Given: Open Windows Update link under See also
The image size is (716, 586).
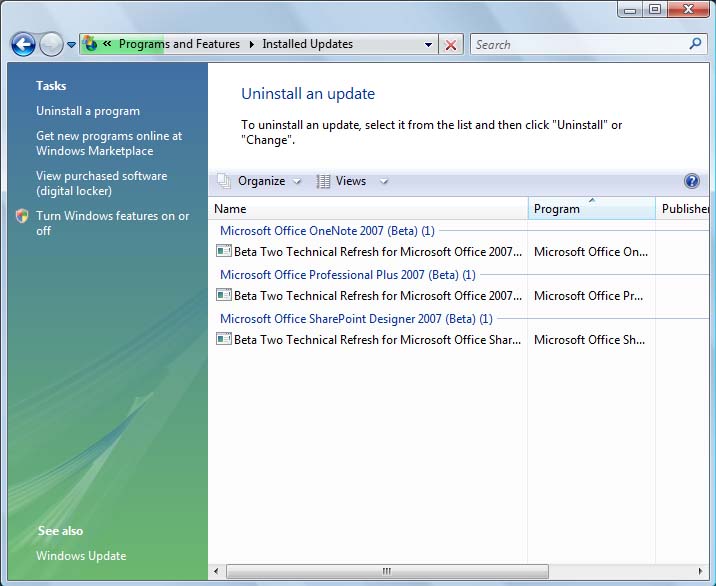Looking at the screenshot, I should pos(81,556).
